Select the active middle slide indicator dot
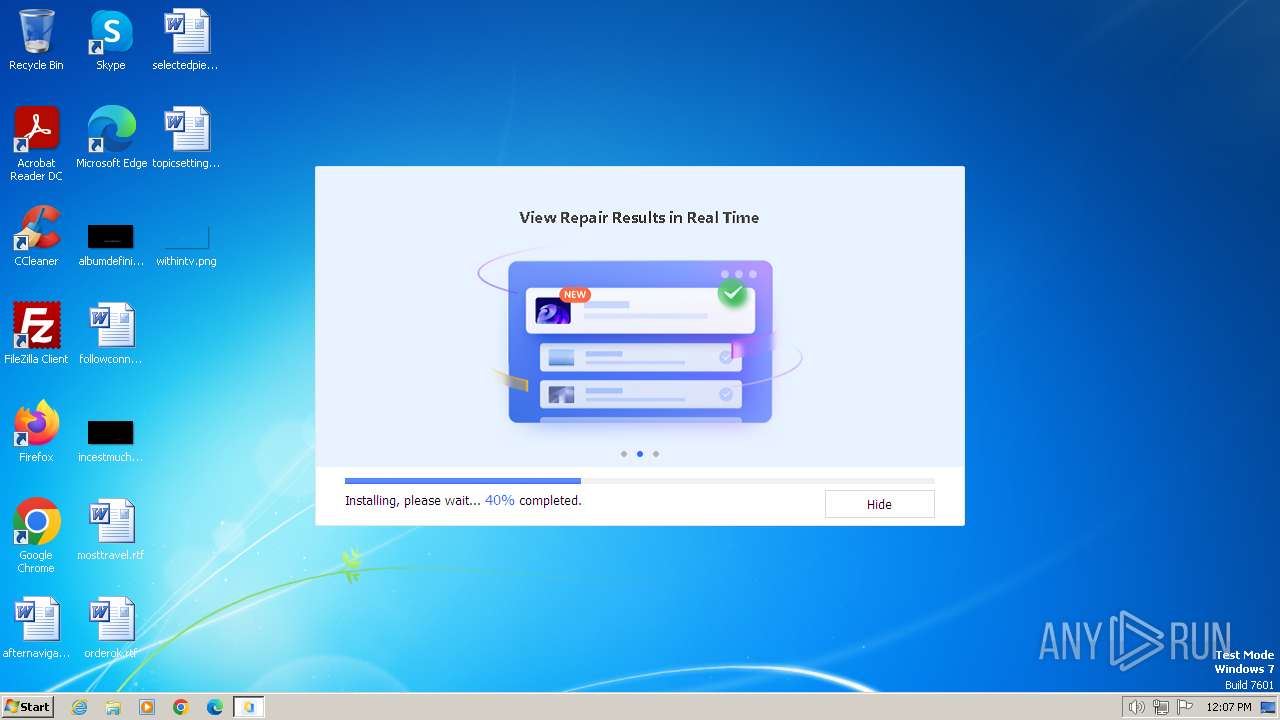Image resolution: width=1280 pixels, height=720 pixels. pyautogui.click(x=640, y=454)
